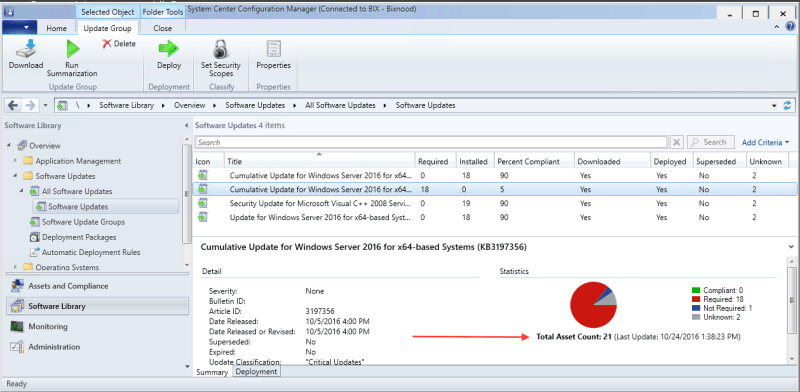Click the Overview node icon
The image size is (800, 392).
coord(22,145)
